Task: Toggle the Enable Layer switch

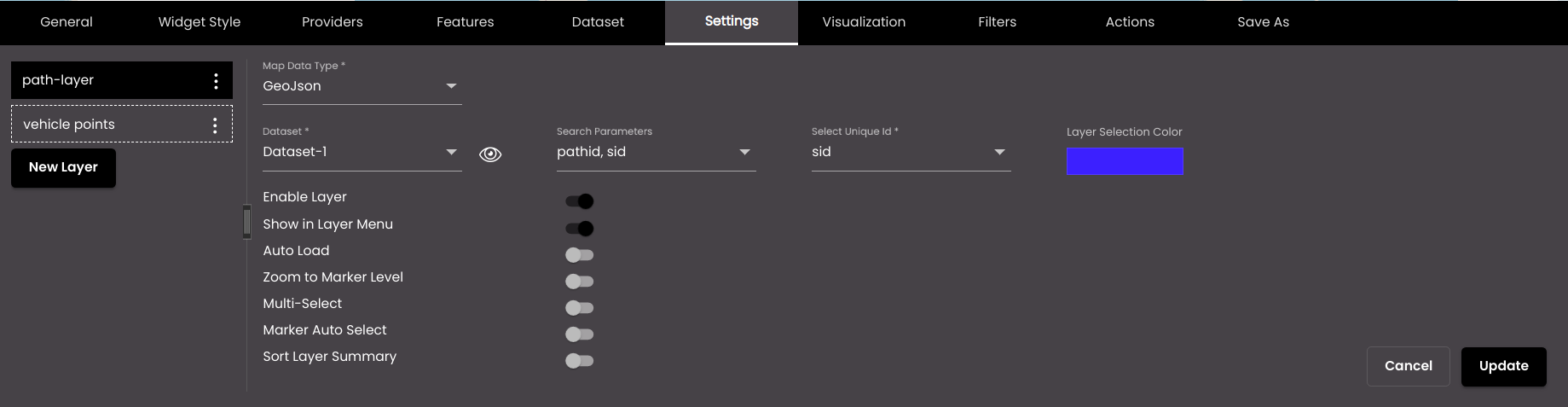Action: coord(580,201)
